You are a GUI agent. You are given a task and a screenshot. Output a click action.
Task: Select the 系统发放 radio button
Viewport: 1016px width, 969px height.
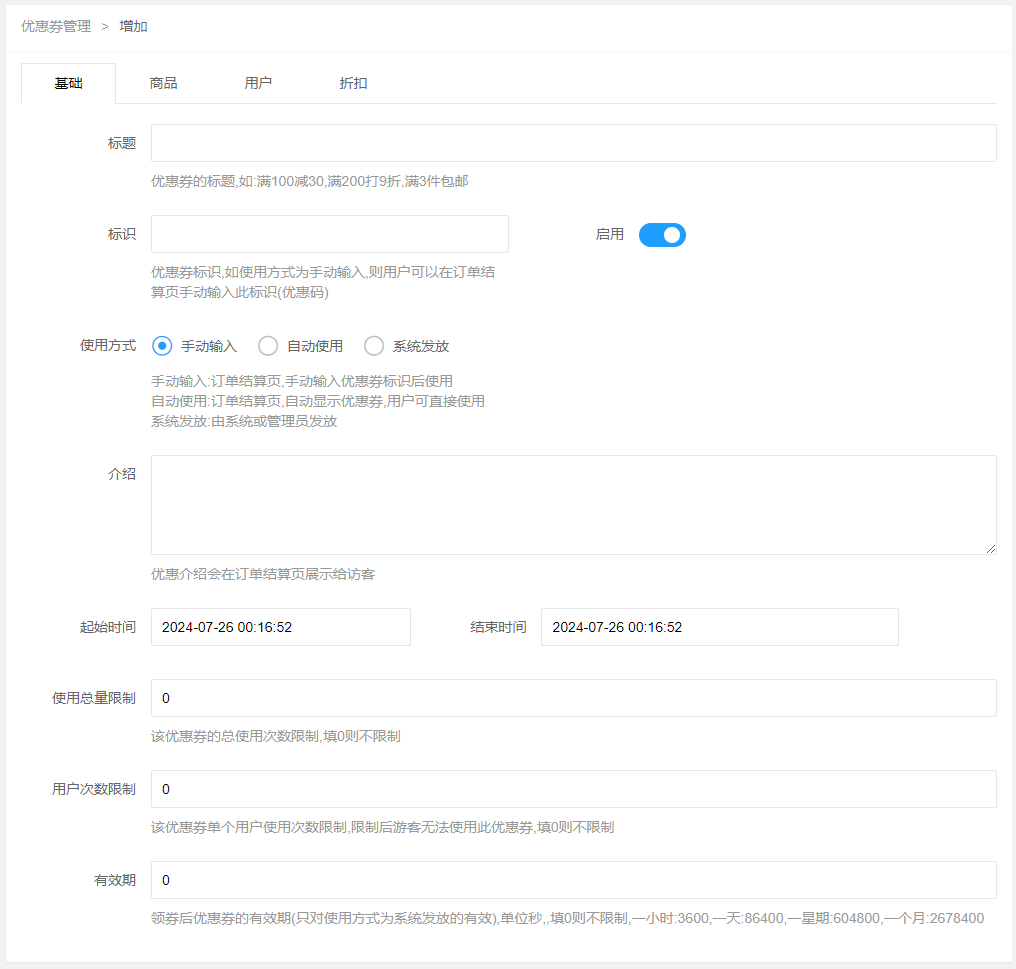tap(374, 346)
